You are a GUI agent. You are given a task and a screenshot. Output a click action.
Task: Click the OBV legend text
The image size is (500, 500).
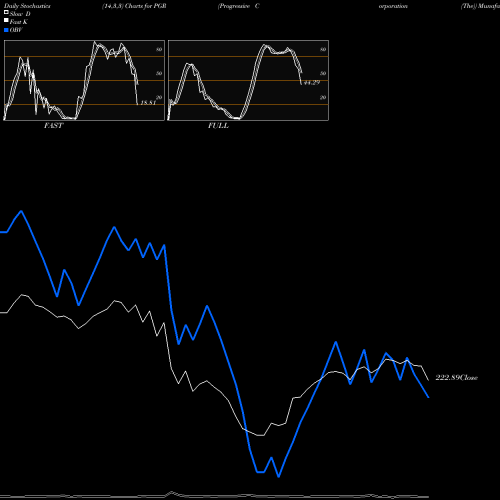[16, 30]
